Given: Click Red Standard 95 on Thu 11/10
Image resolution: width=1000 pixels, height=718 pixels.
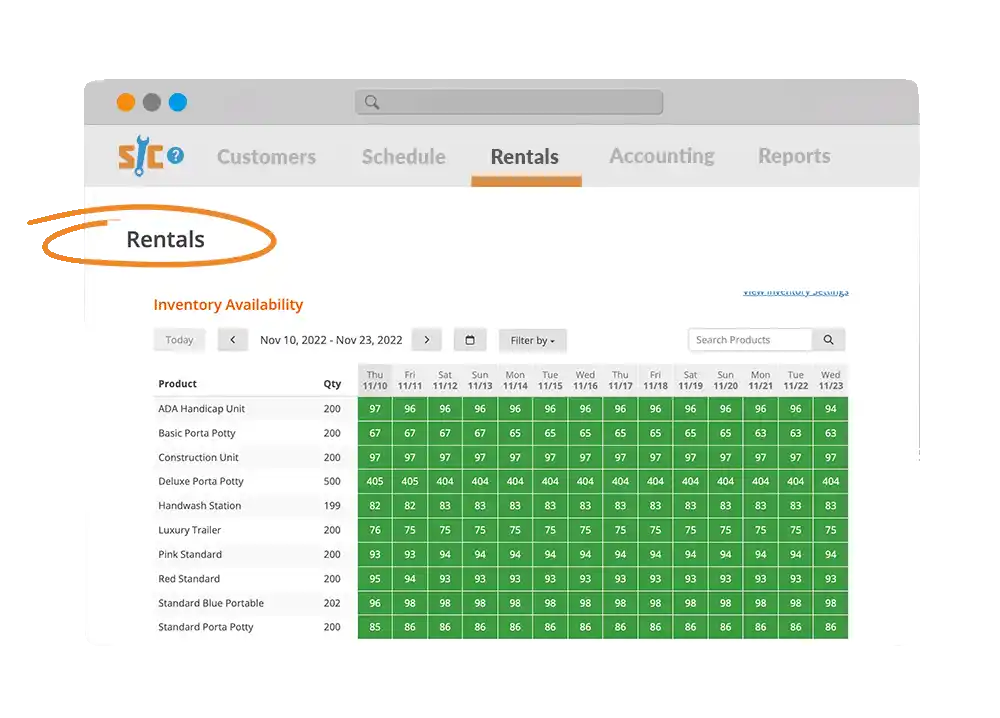Looking at the screenshot, I should [x=375, y=578].
